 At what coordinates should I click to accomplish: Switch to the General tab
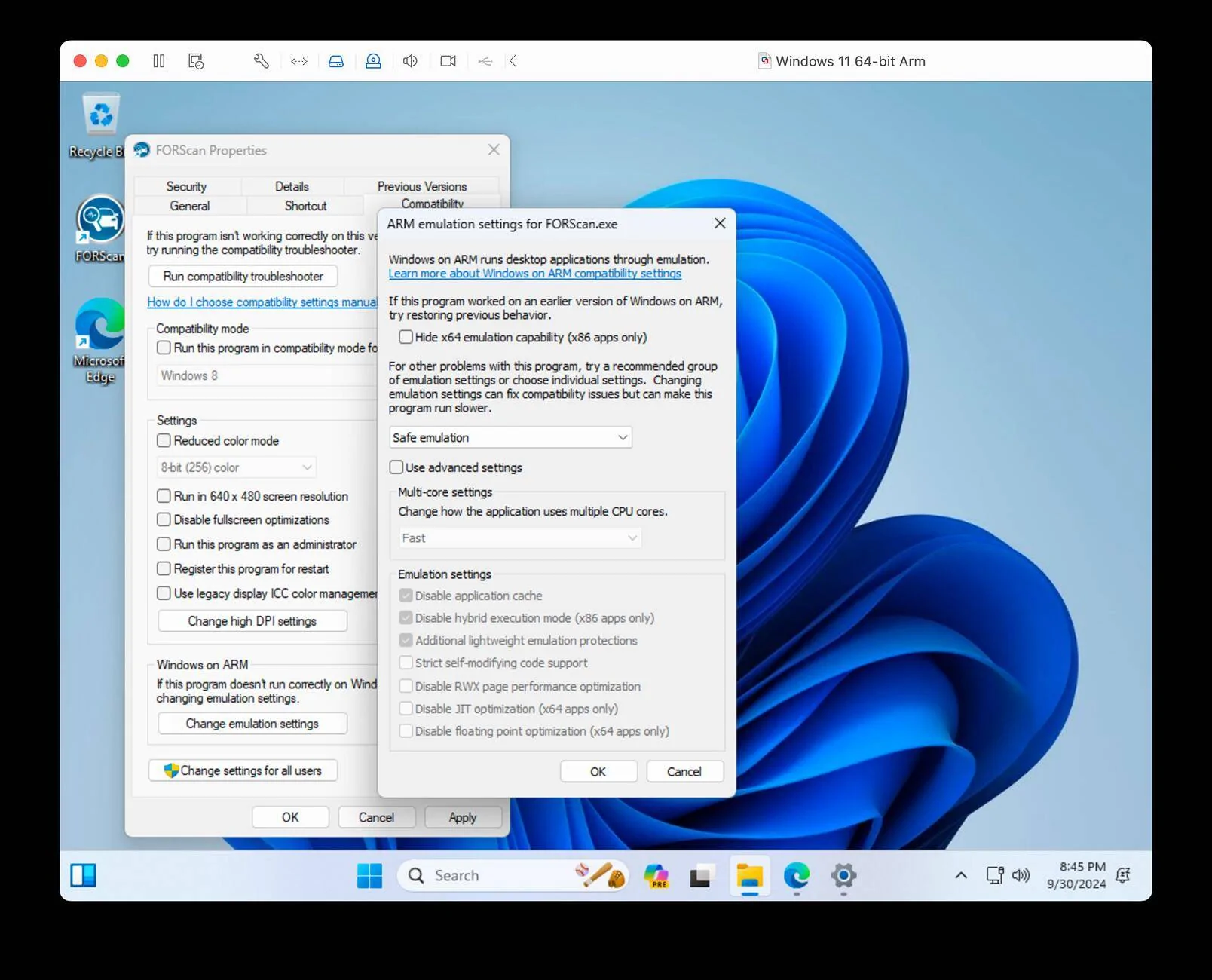190,206
